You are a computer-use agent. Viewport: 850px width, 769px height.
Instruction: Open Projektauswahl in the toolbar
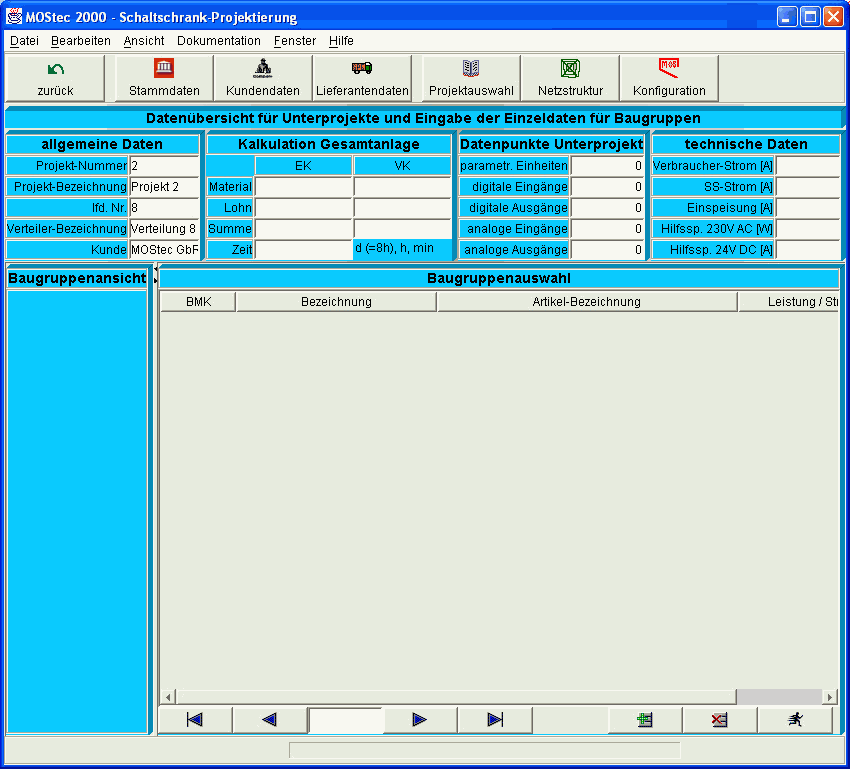[471, 78]
